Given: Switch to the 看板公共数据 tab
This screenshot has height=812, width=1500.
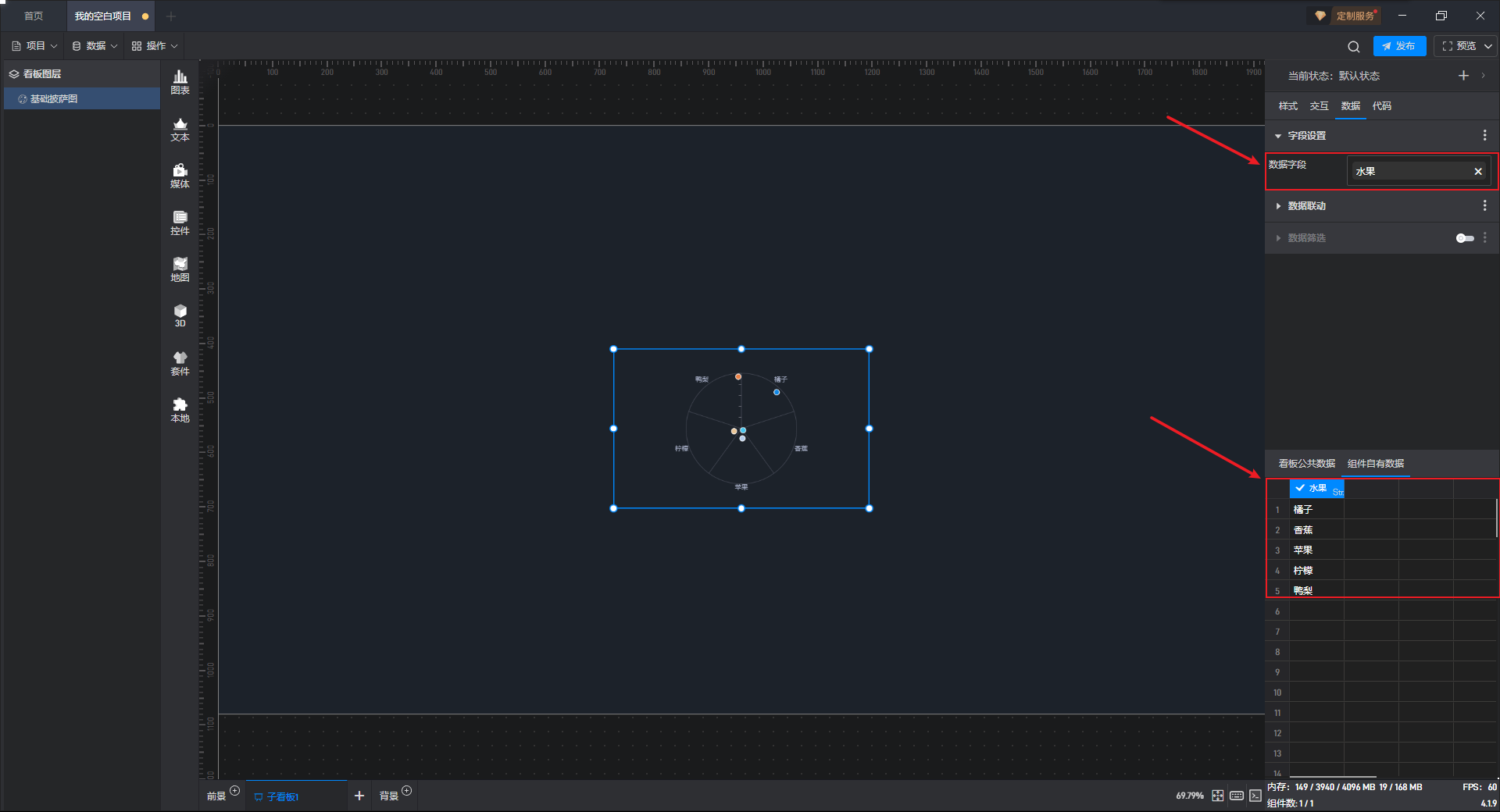Looking at the screenshot, I should click(1306, 464).
